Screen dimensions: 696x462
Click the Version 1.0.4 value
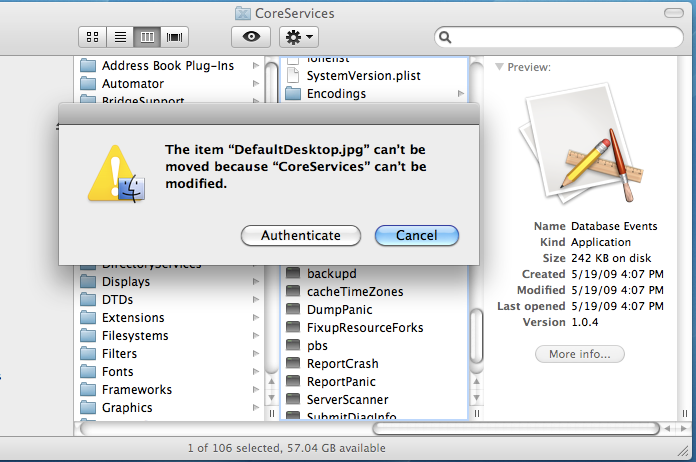pyautogui.click(x=585, y=322)
